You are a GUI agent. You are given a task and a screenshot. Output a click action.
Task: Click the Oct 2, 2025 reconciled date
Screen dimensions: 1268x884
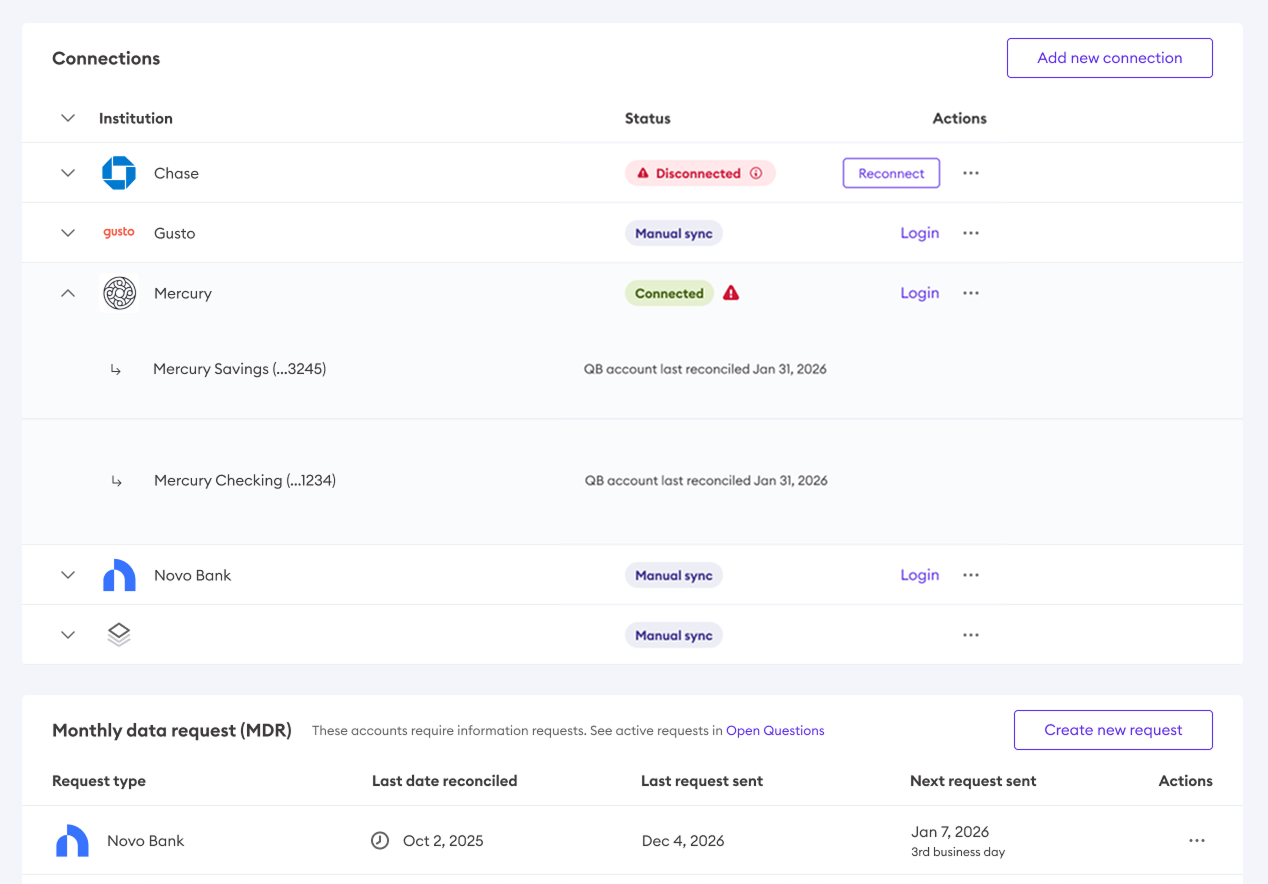pyautogui.click(x=443, y=841)
